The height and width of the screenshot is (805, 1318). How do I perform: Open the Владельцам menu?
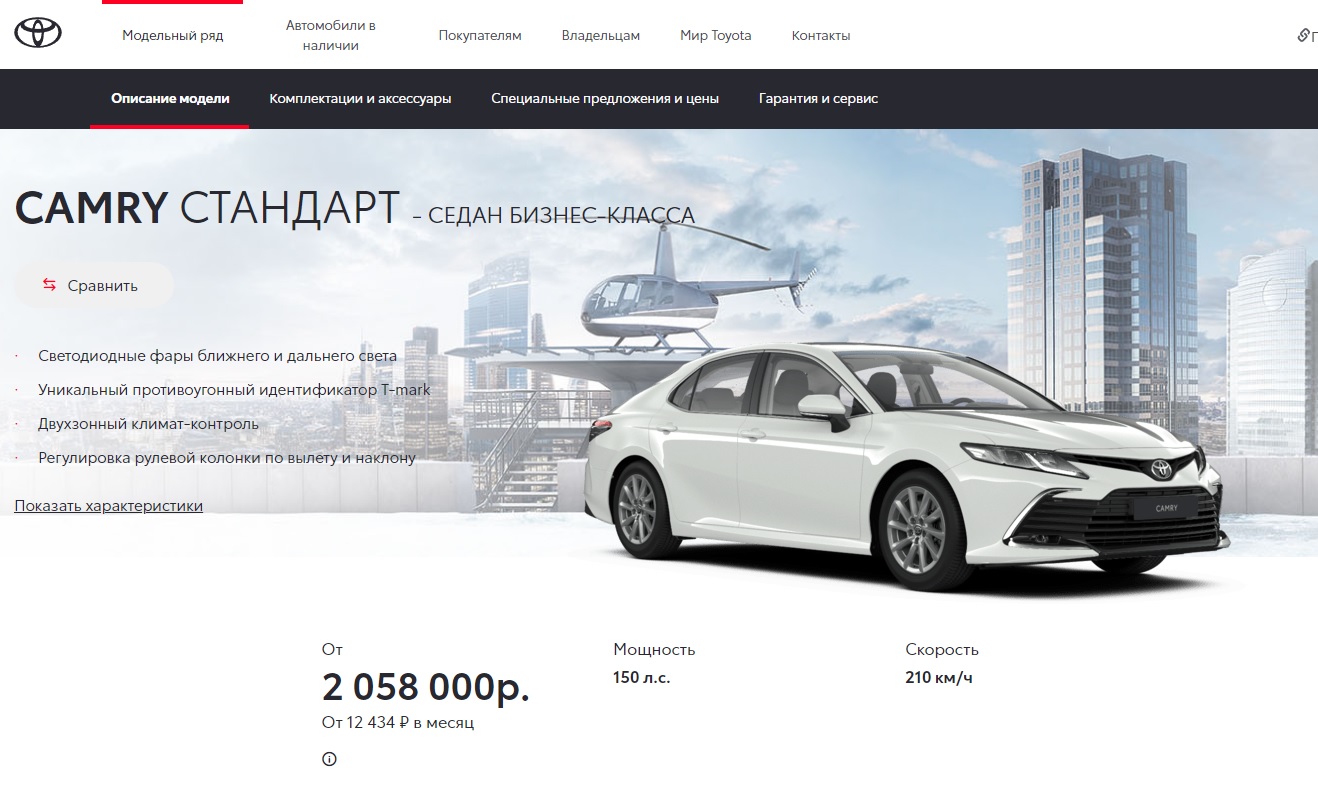601,35
